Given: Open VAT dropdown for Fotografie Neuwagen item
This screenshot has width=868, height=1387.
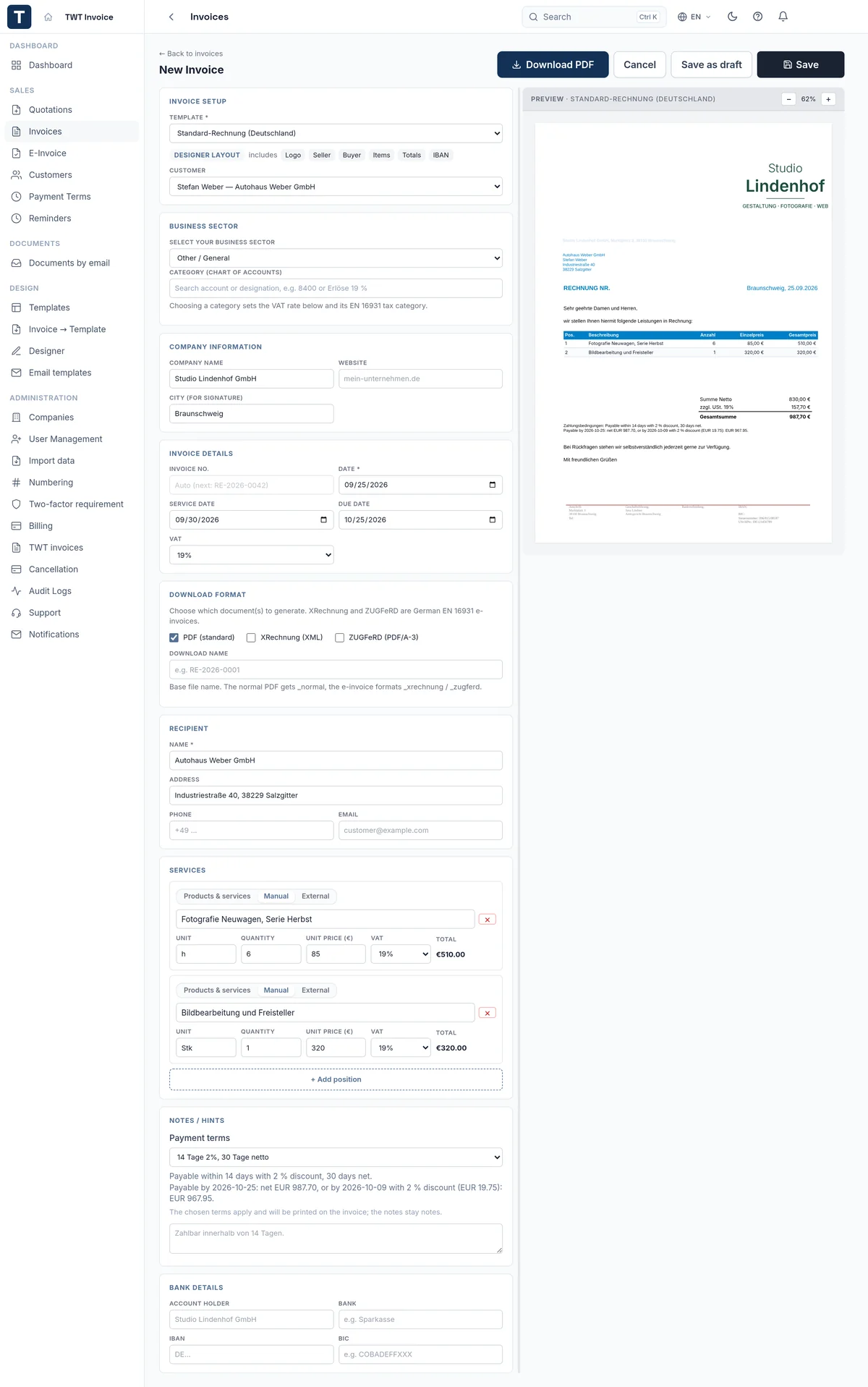Looking at the screenshot, I should pos(401,954).
